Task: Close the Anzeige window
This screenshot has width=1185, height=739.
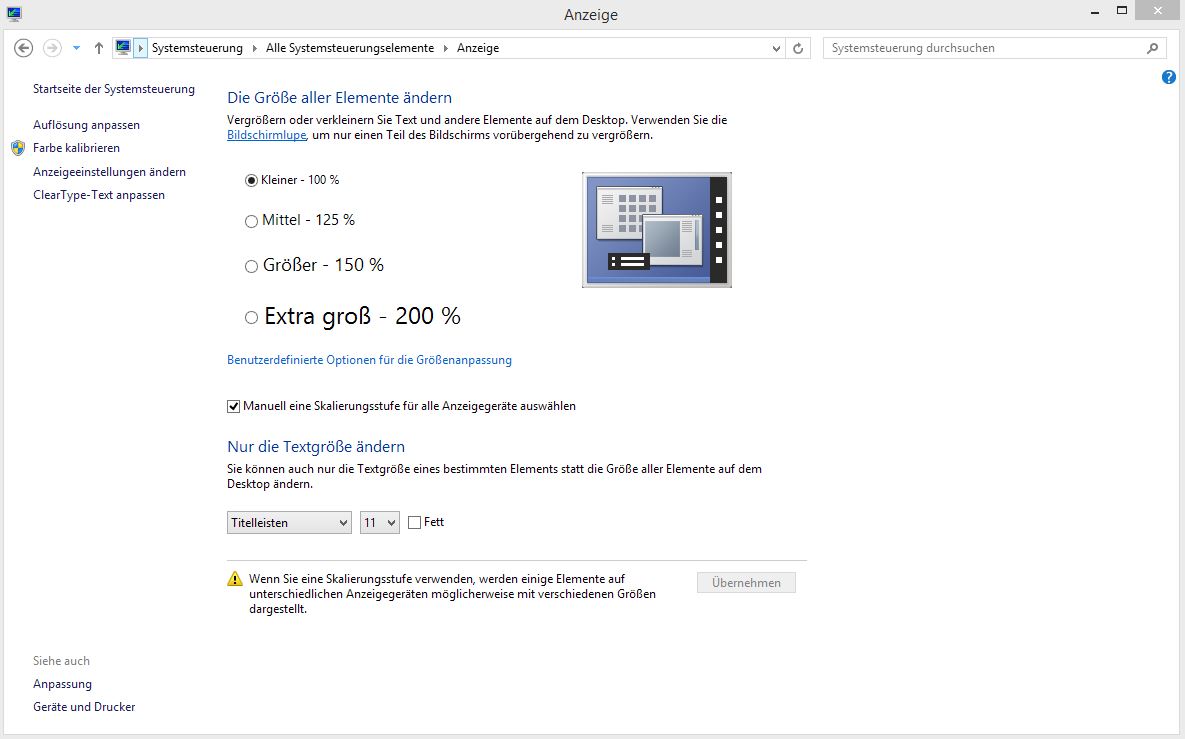Action: click(1159, 11)
